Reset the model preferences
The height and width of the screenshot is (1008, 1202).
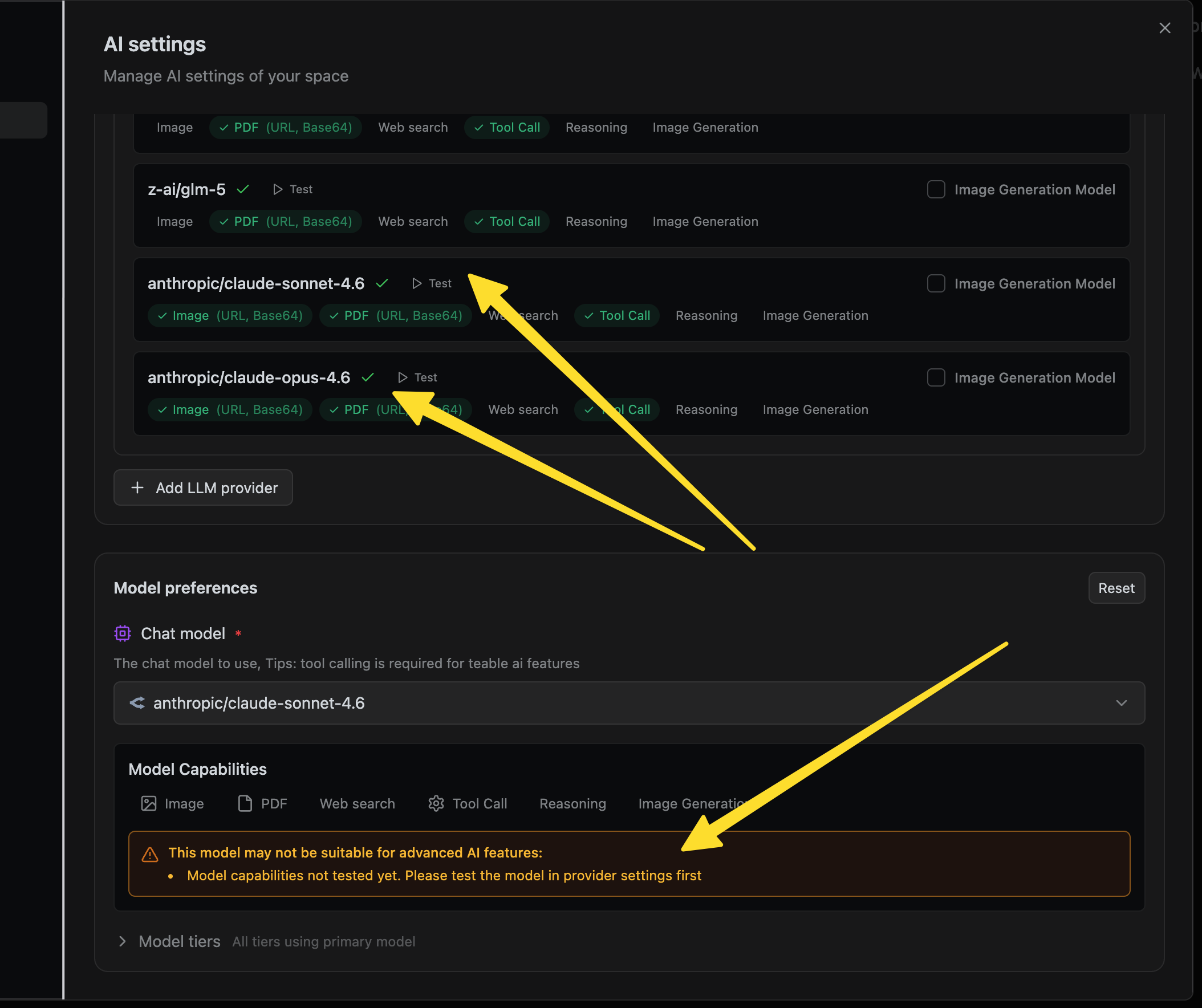click(x=1115, y=588)
